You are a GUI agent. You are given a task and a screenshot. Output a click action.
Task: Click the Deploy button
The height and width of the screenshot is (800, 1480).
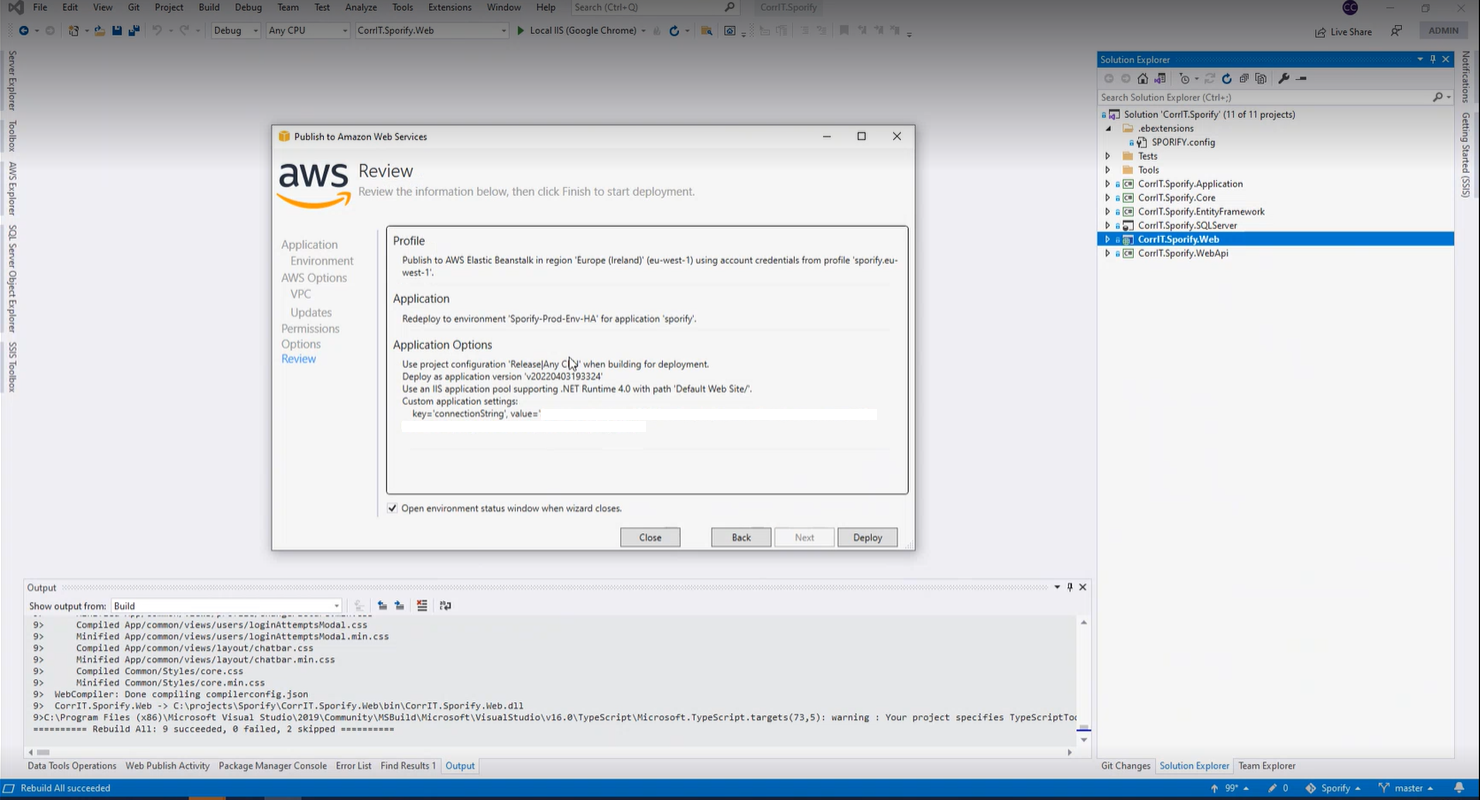867,537
